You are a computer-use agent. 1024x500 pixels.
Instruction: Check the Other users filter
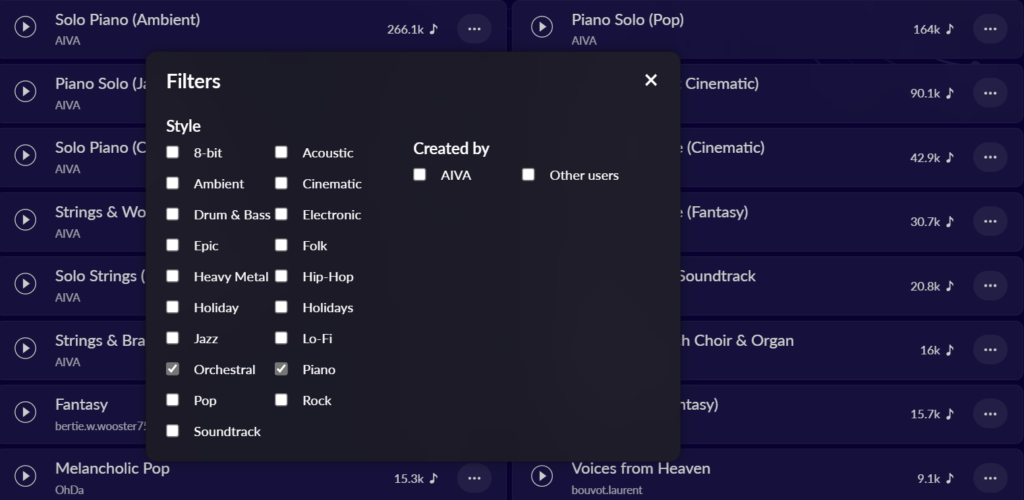pos(528,175)
